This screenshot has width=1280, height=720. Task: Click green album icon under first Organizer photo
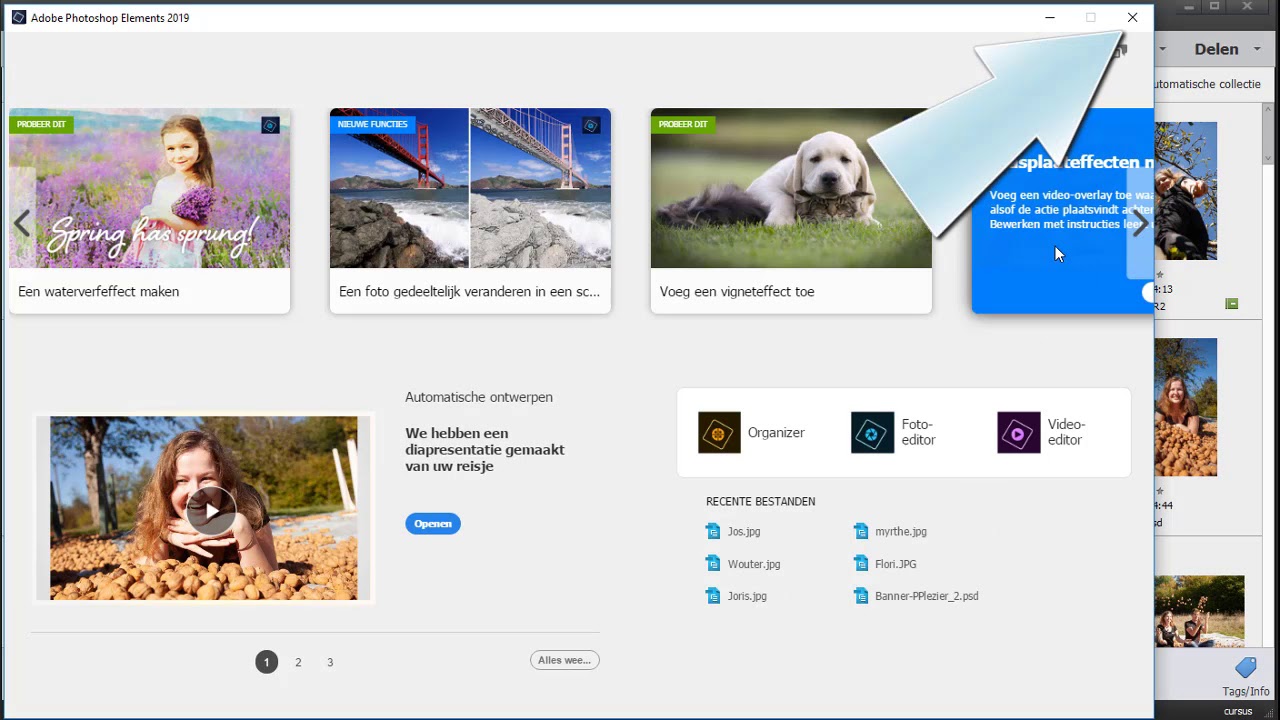[x=1231, y=304]
